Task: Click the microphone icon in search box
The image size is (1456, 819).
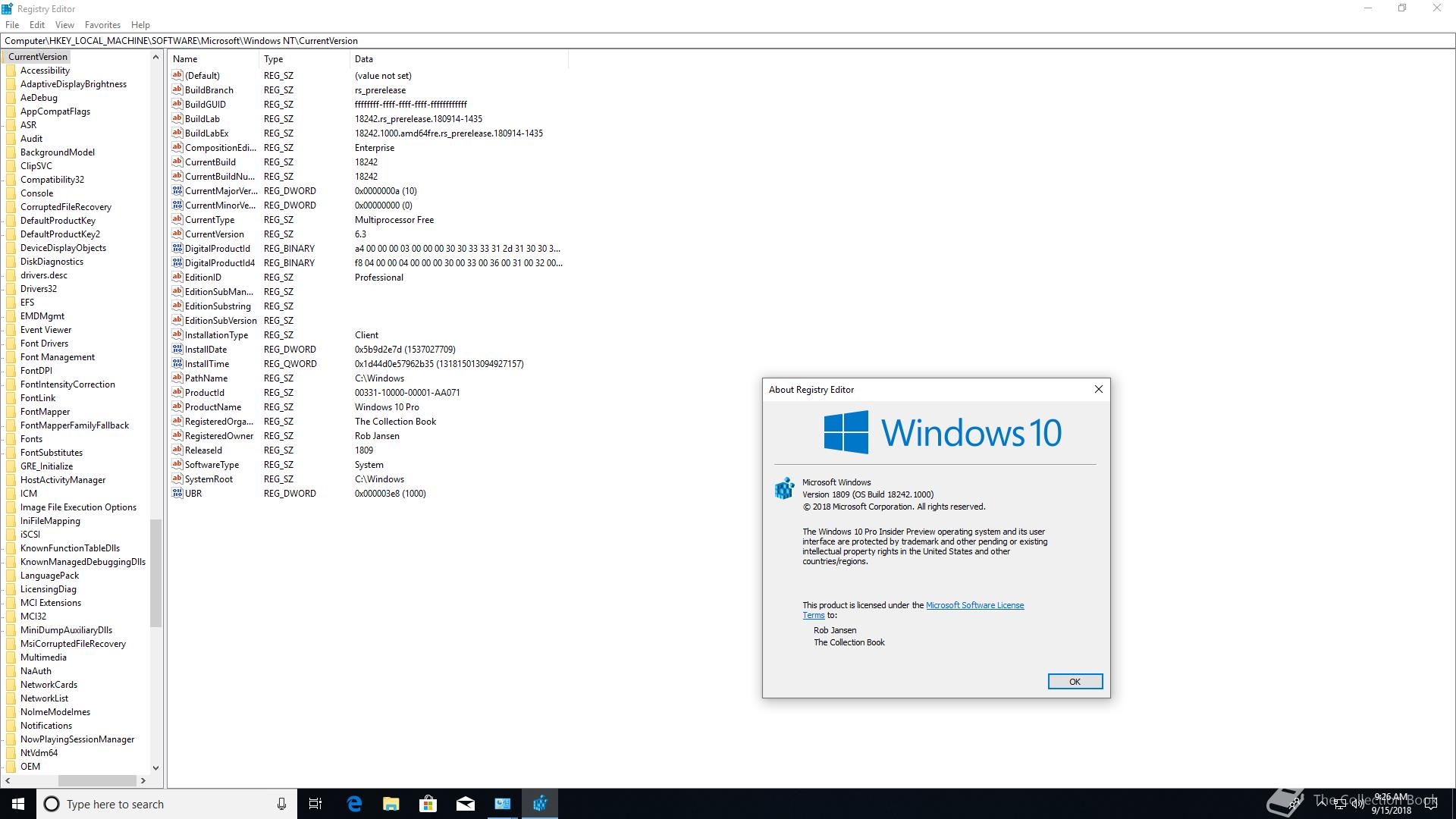Action: tap(281, 804)
